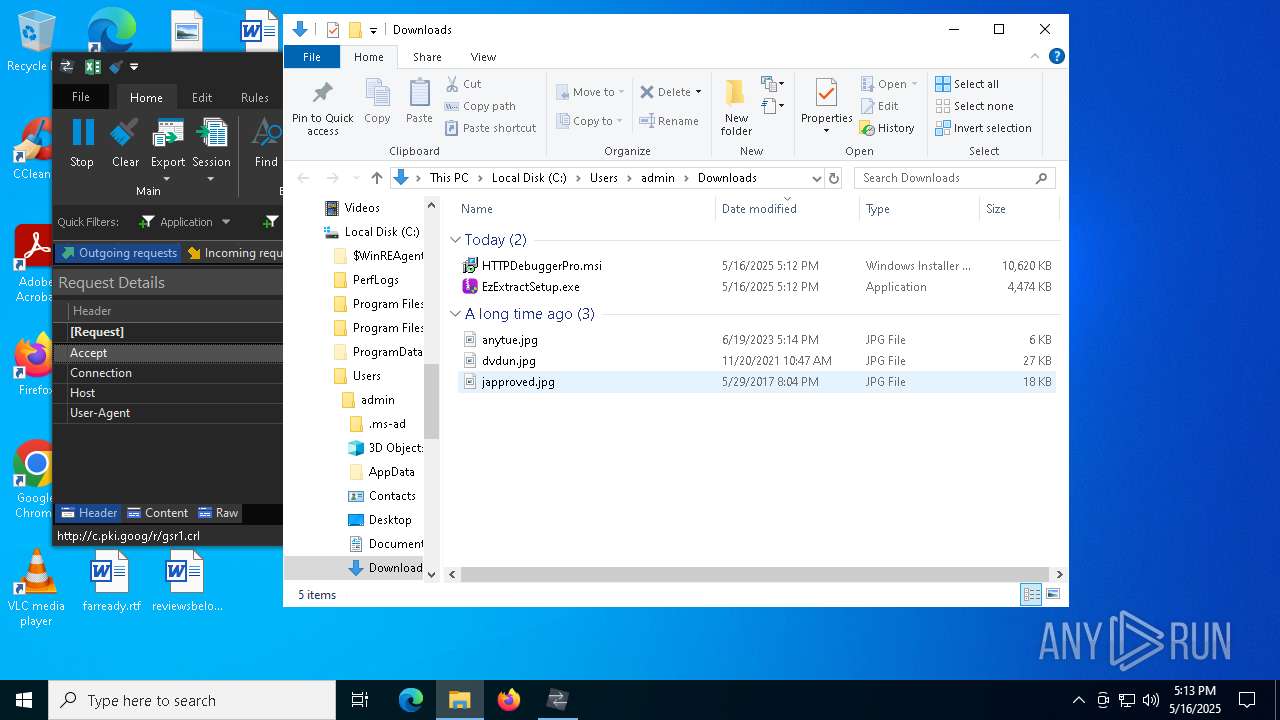Toggle Incoming requests filter
The width and height of the screenshot is (1280, 720).
tap(235, 253)
